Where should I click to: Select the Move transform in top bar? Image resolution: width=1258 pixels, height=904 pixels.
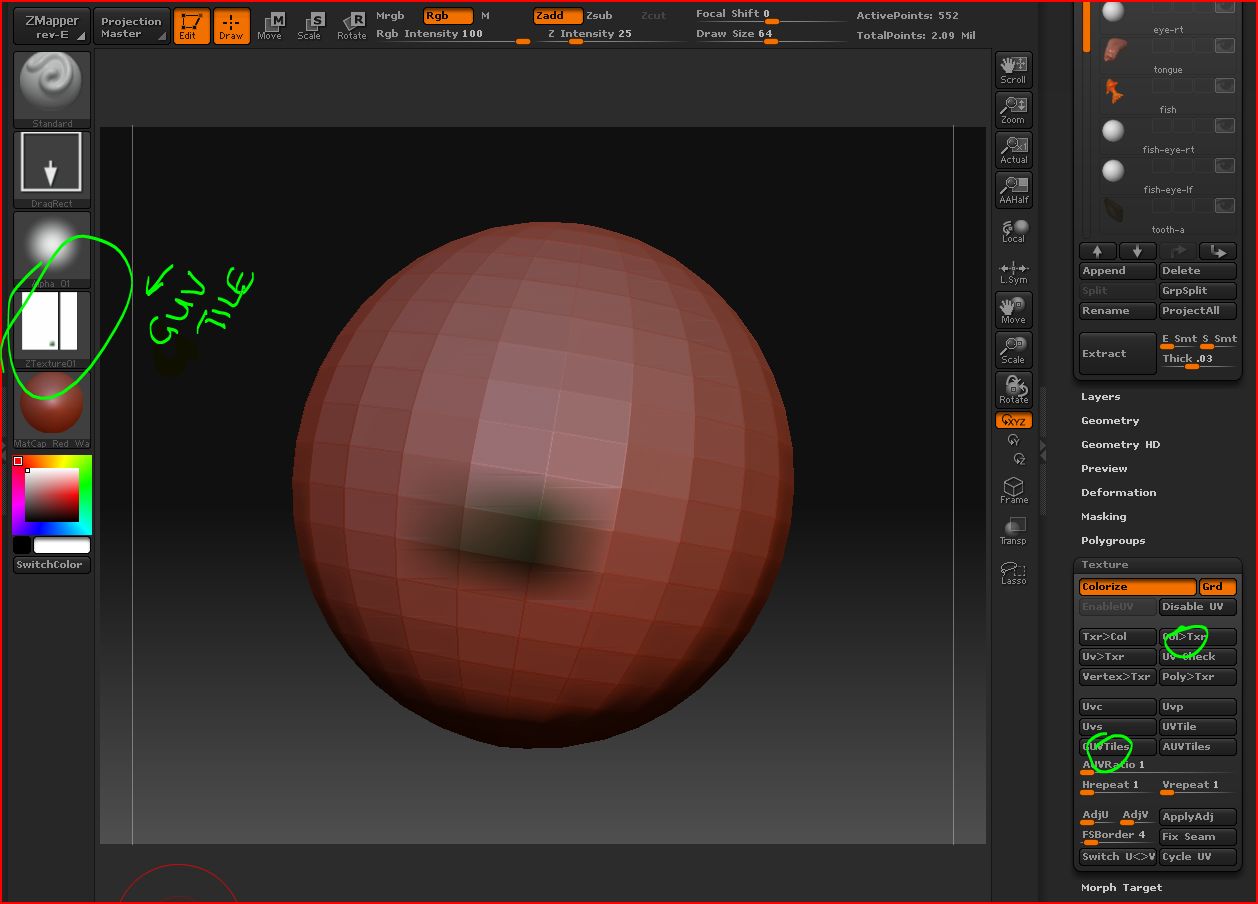pos(269,26)
